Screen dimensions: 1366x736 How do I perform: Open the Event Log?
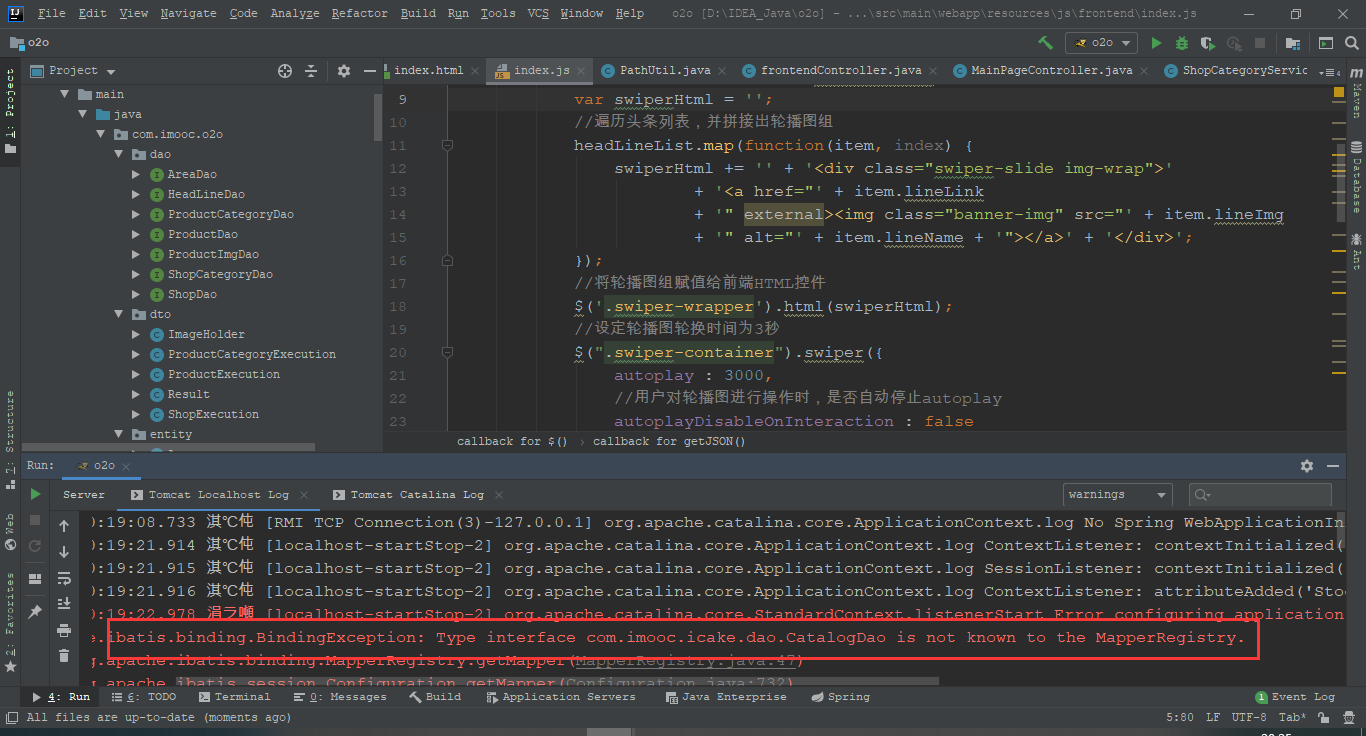click(1295, 697)
